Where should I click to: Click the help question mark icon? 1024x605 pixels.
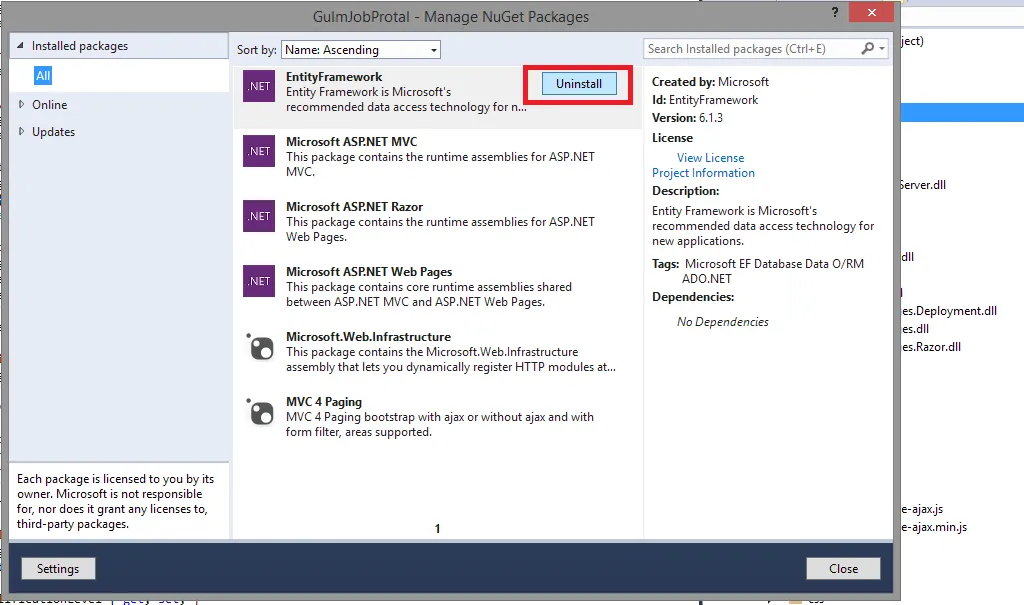pyautogui.click(x=835, y=12)
